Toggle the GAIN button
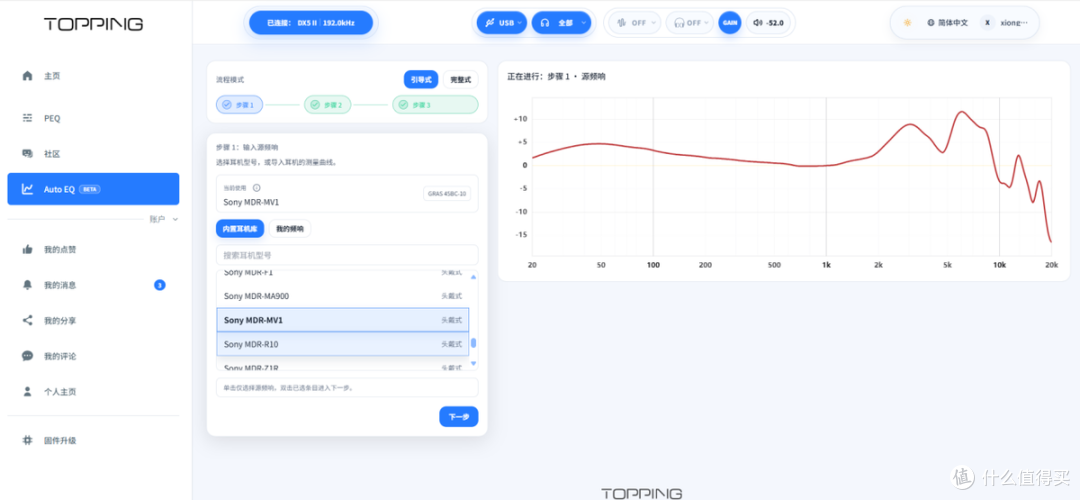The width and height of the screenshot is (1080, 500). click(730, 23)
